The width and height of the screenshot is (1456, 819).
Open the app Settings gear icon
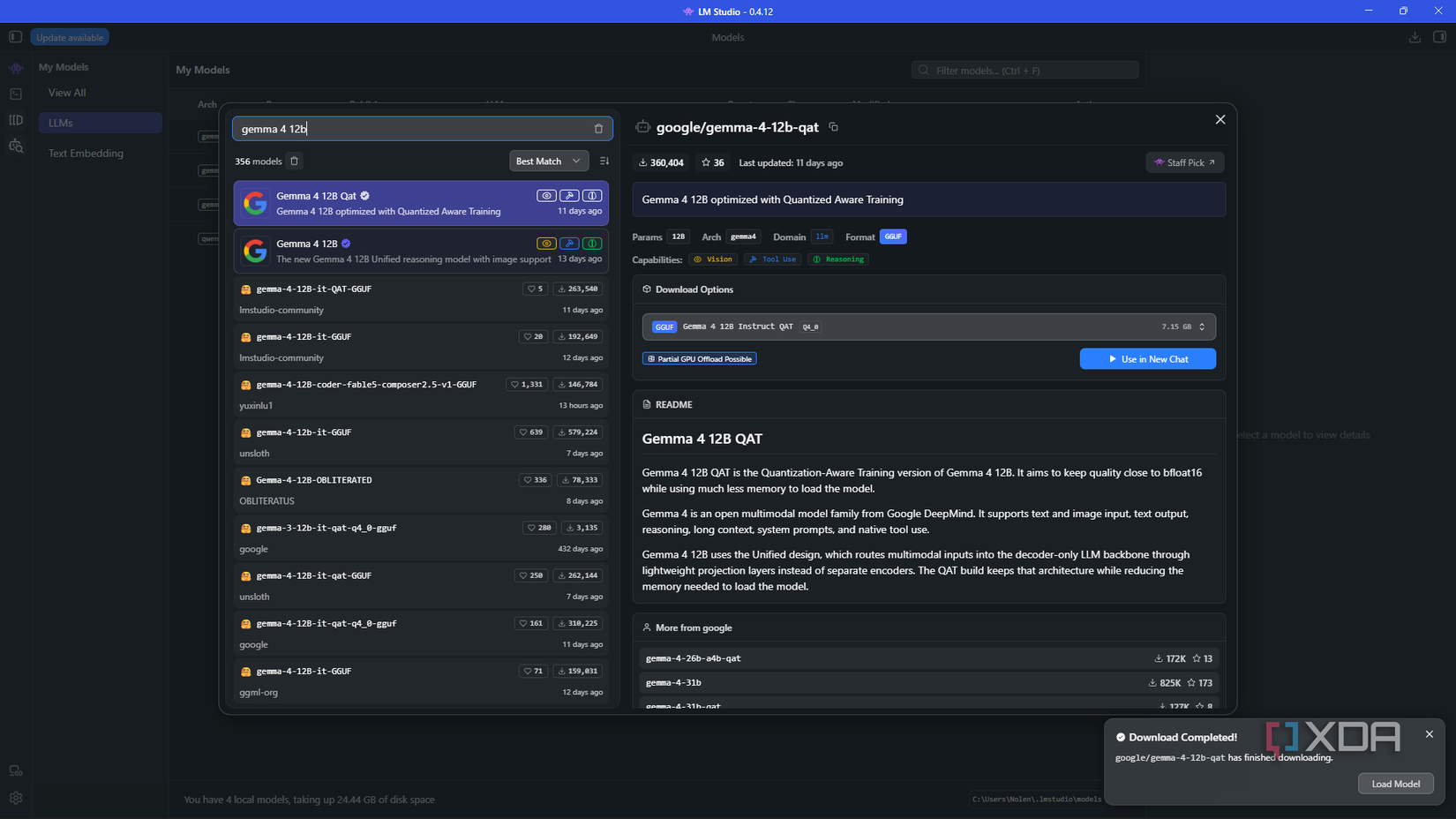click(16, 798)
